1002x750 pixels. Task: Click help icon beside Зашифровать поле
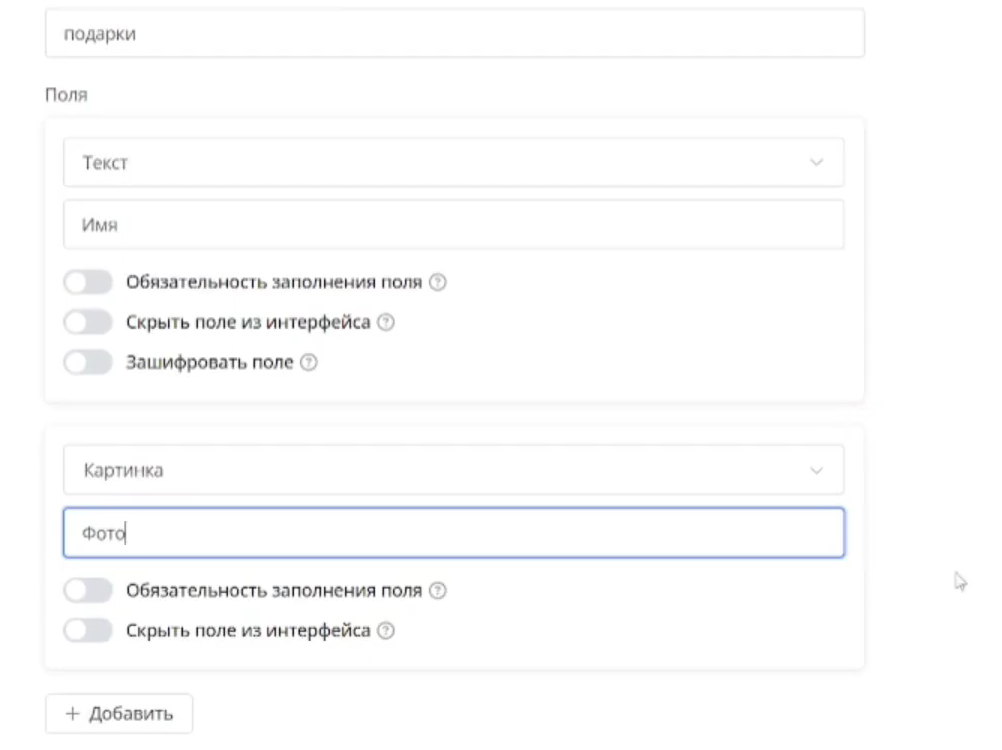click(309, 363)
